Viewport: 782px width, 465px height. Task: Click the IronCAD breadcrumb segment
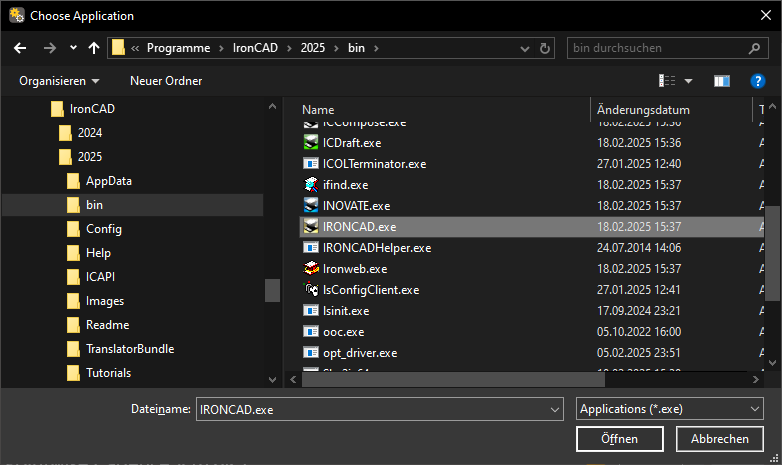pyautogui.click(x=255, y=48)
